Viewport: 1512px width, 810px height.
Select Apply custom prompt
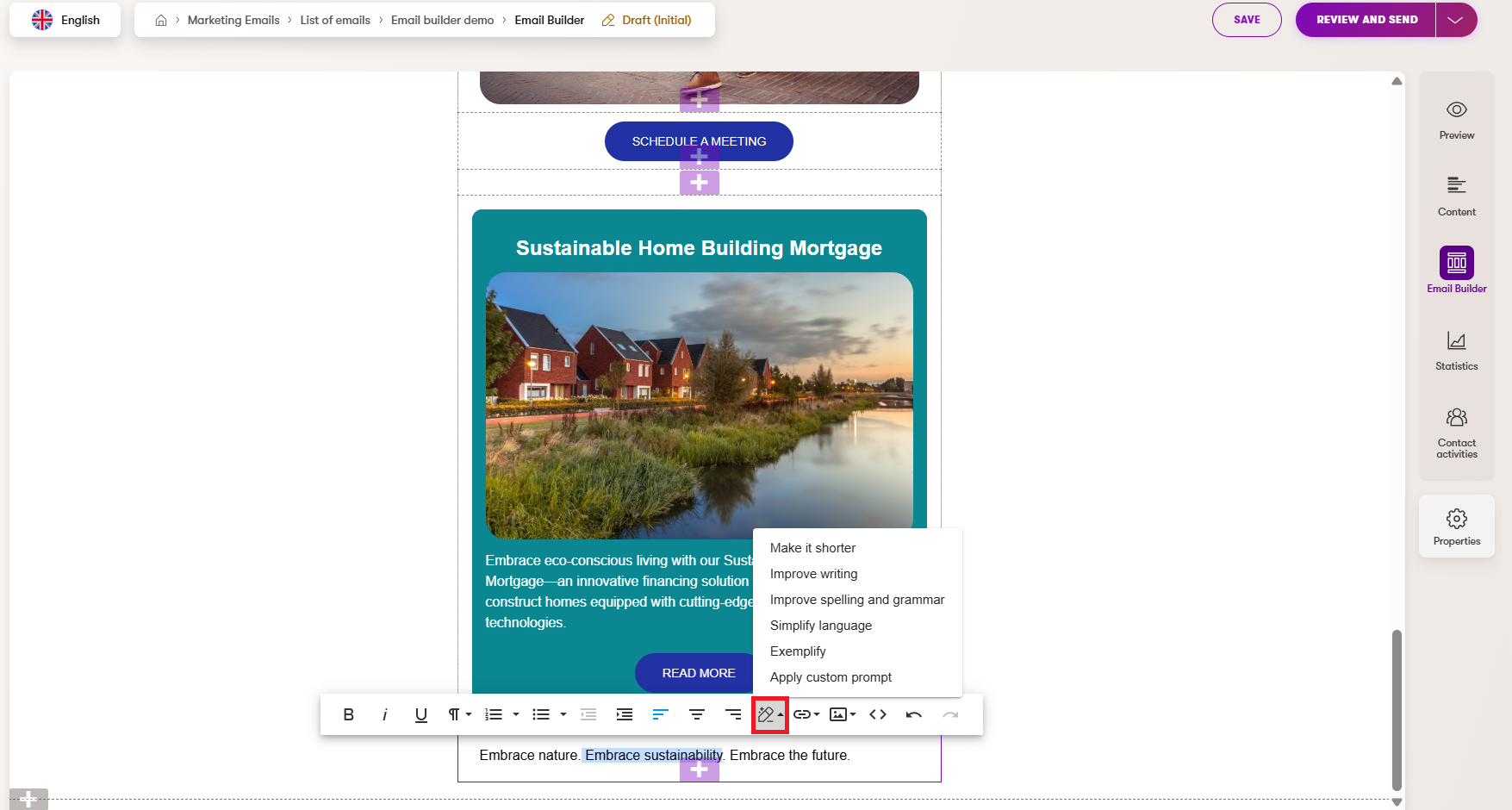(x=831, y=677)
